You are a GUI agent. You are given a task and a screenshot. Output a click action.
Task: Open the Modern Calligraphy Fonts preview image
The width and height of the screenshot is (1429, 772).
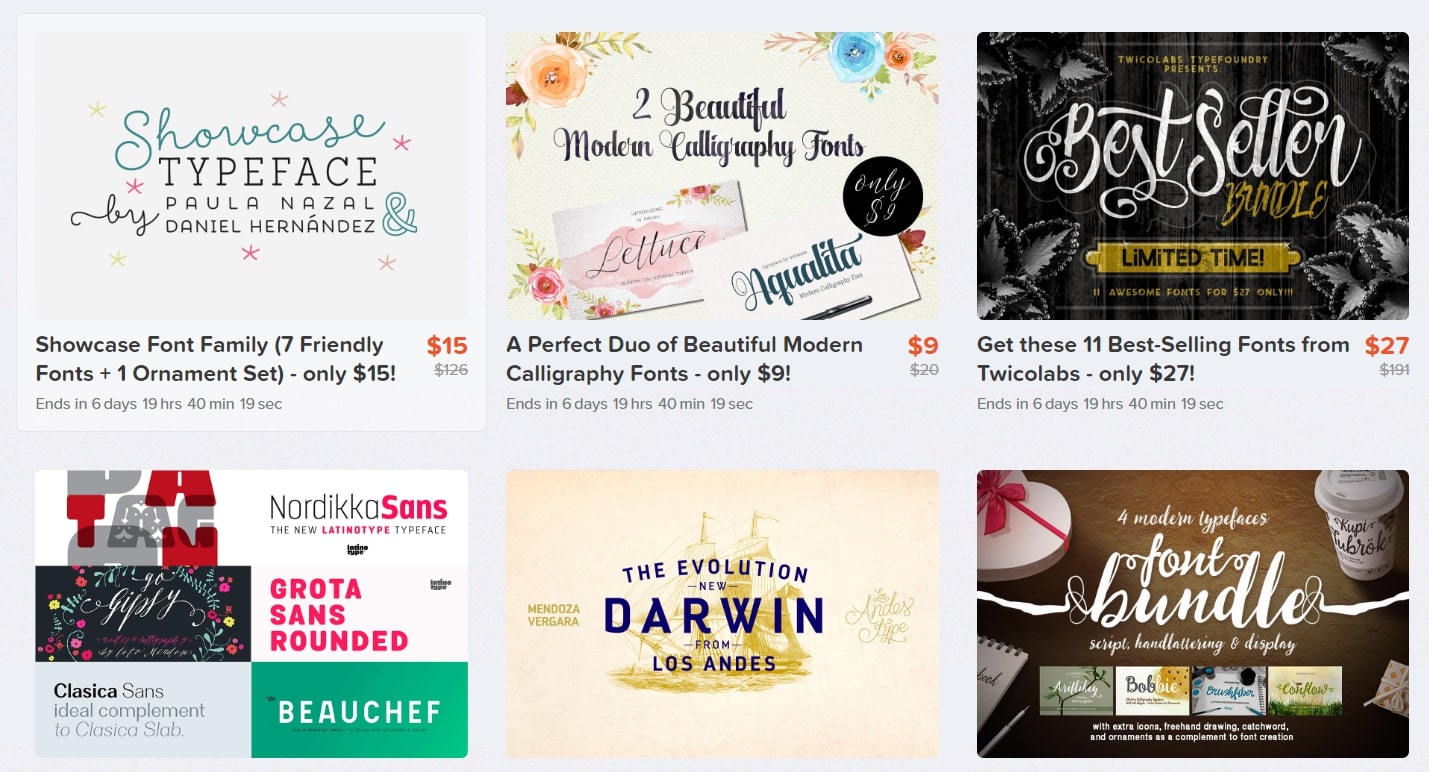pos(722,176)
